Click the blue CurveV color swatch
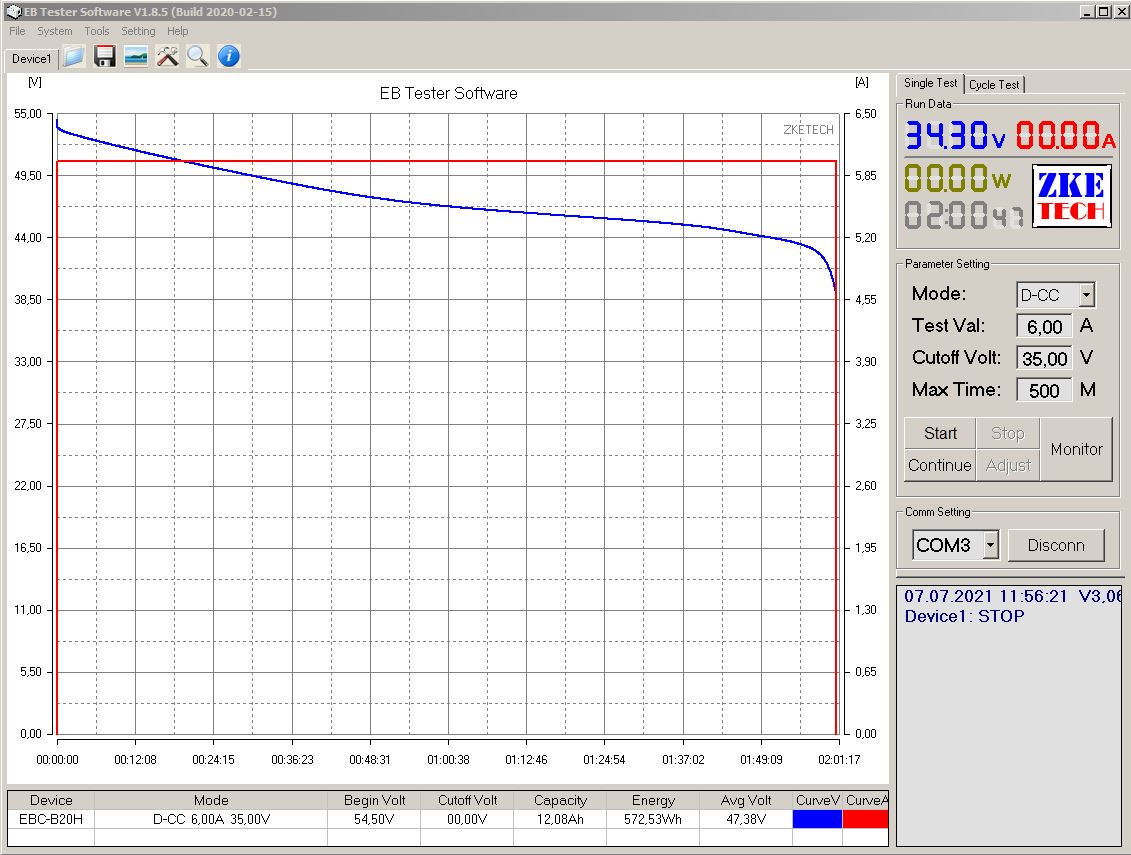This screenshot has width=1131, height=855. pos(817,819)
